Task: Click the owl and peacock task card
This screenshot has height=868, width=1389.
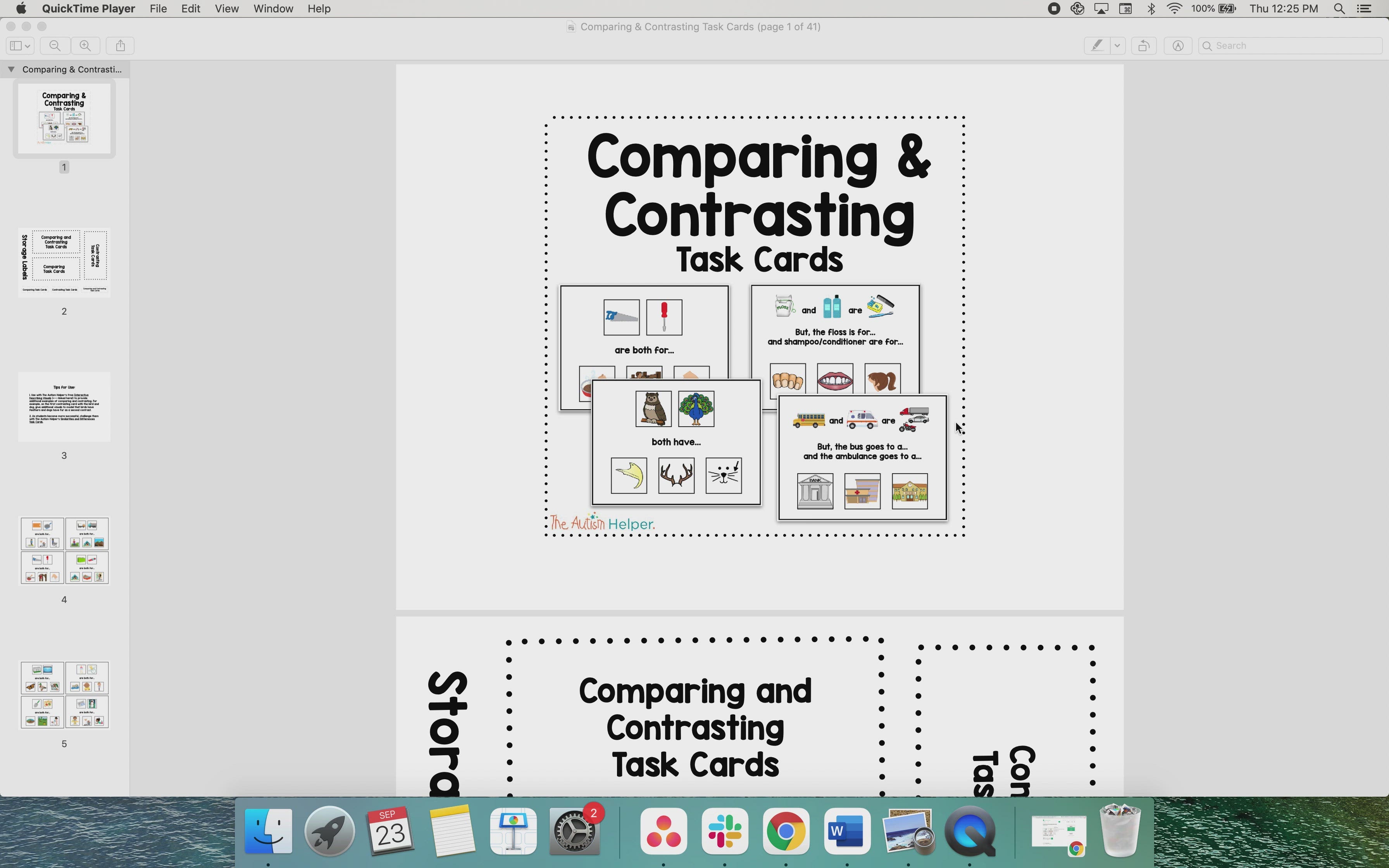Action: coord(676,443)
